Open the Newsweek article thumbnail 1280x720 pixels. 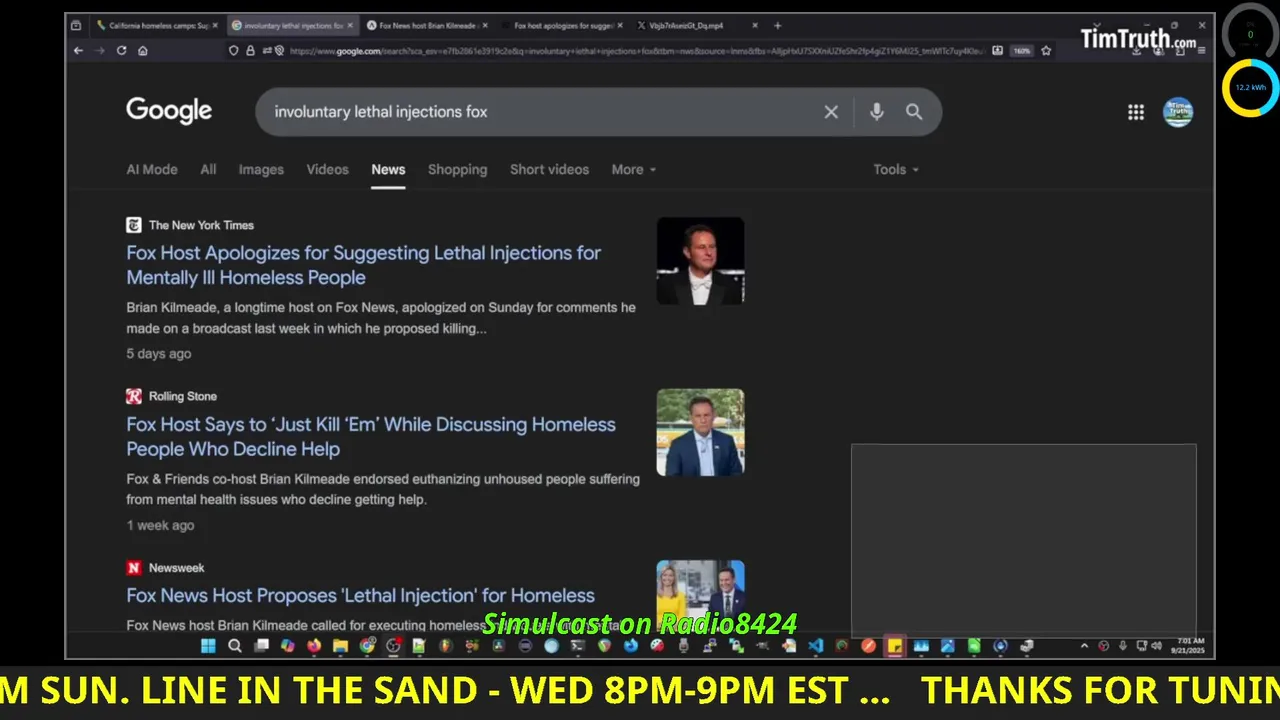tap(700, 595)
